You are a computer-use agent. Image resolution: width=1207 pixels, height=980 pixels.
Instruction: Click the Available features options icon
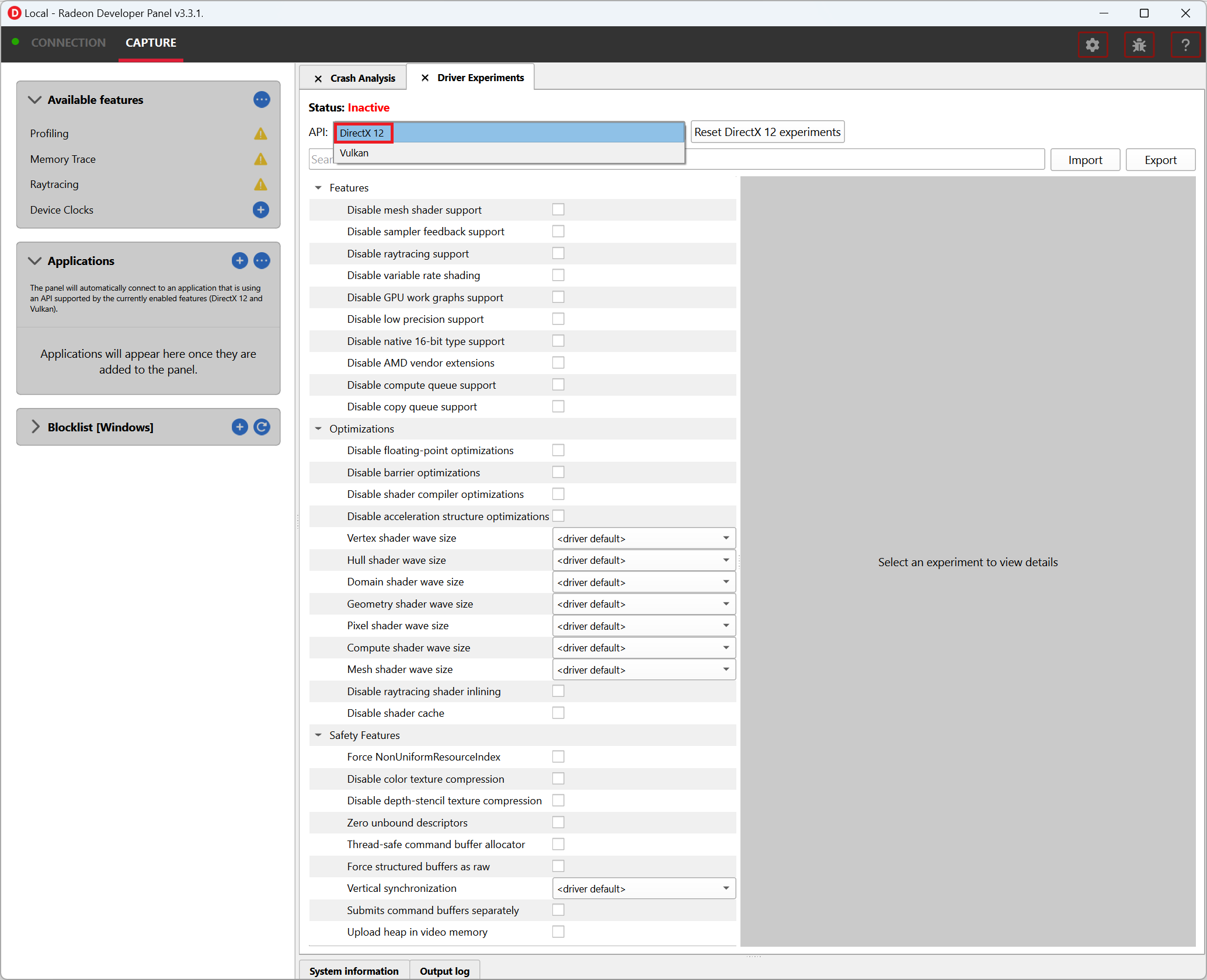point(262,100)
